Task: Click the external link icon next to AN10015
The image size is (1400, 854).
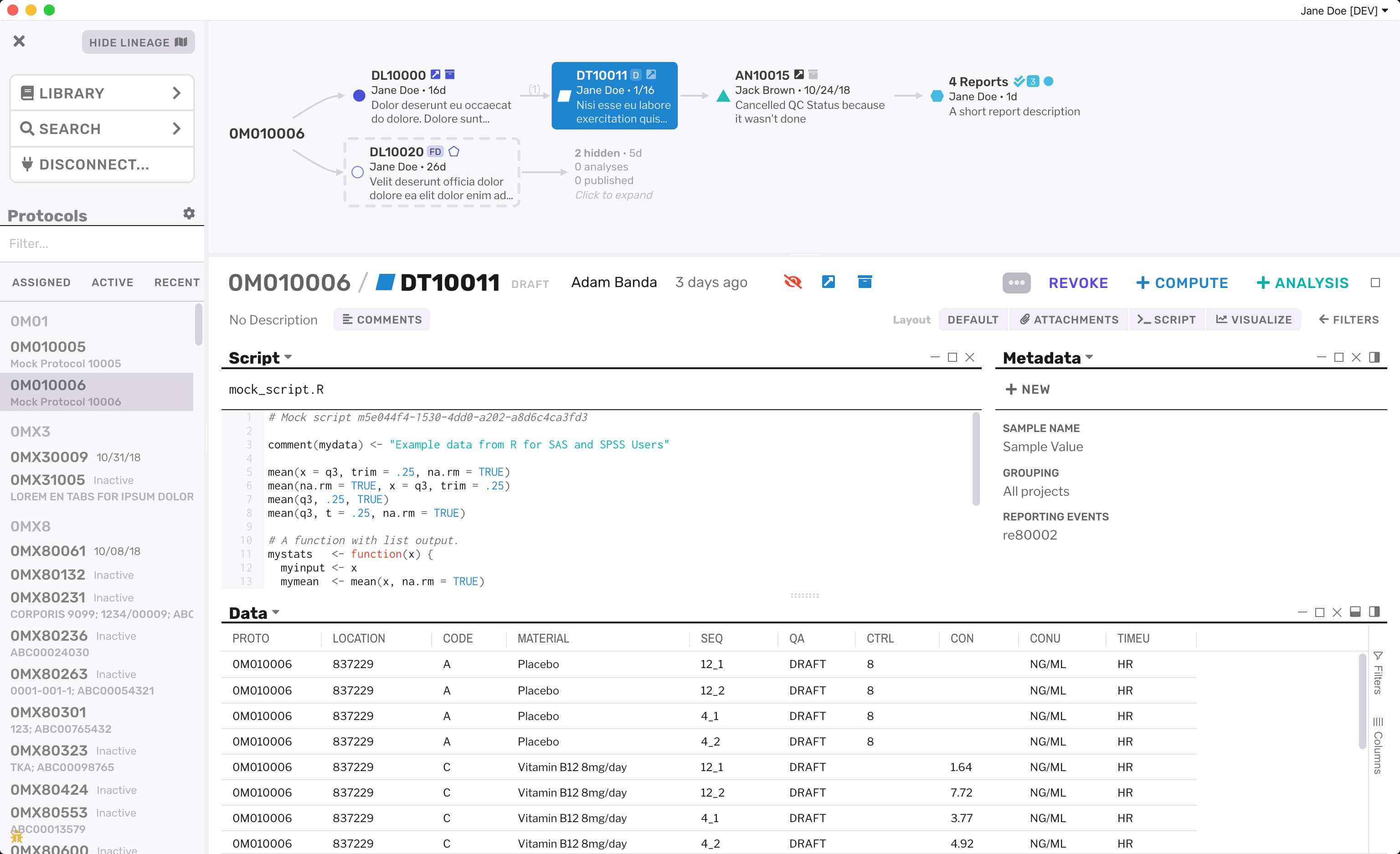Action: [799, 74]
